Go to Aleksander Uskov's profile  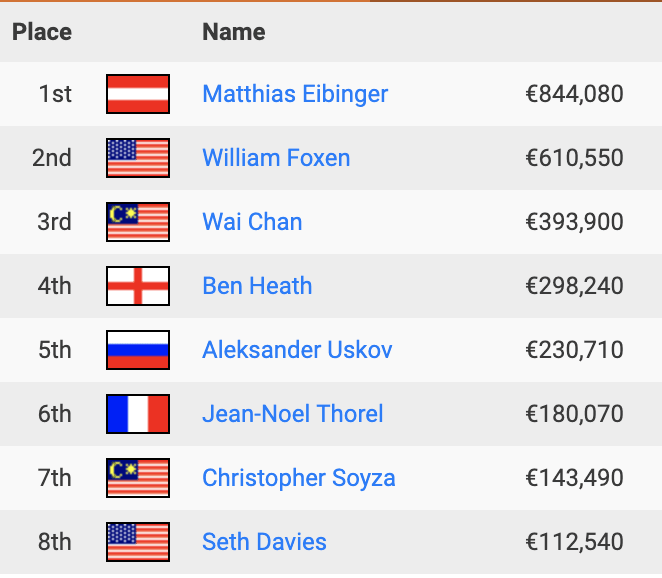coord(297,350)
